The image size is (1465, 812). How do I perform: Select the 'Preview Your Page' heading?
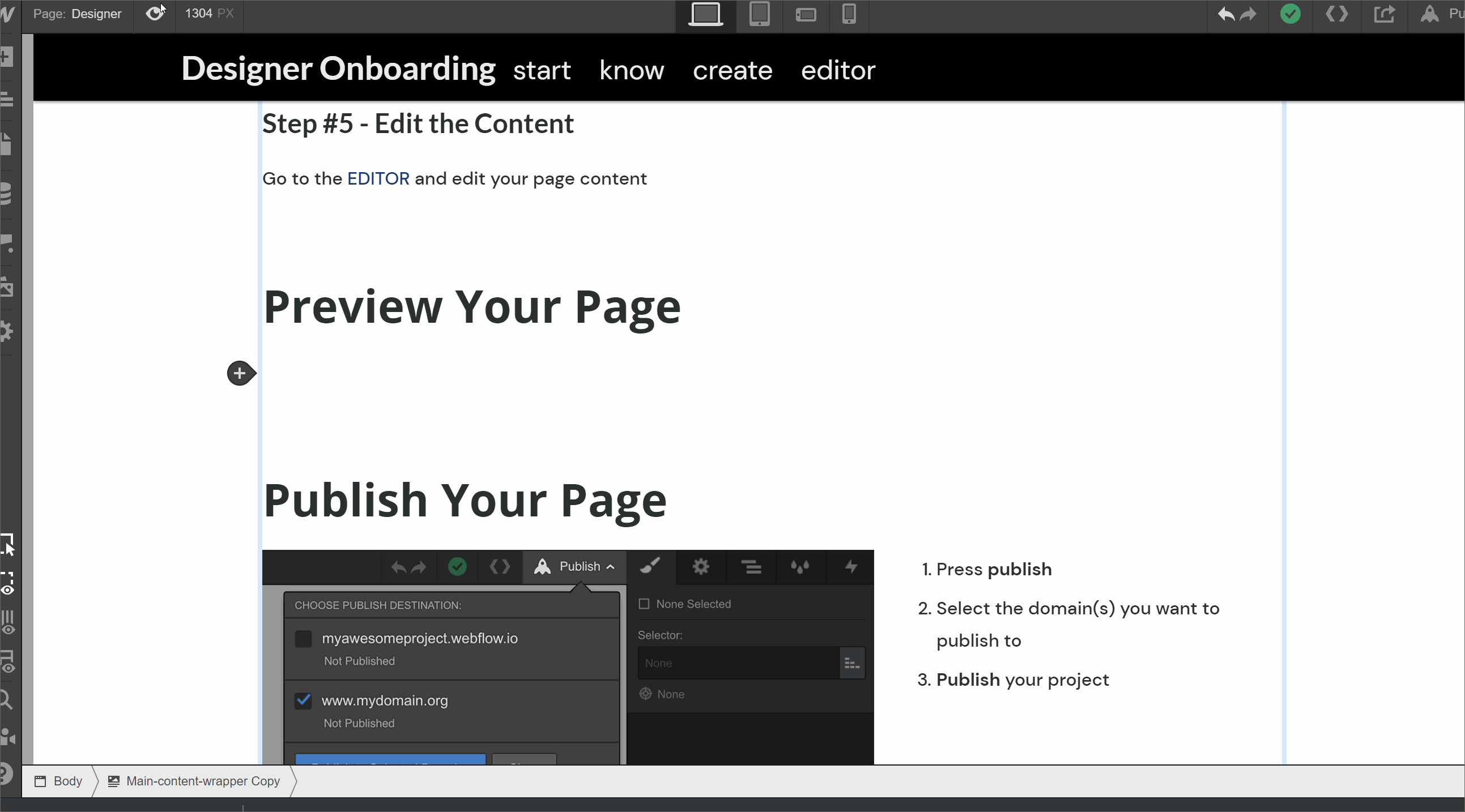(472, 307)
